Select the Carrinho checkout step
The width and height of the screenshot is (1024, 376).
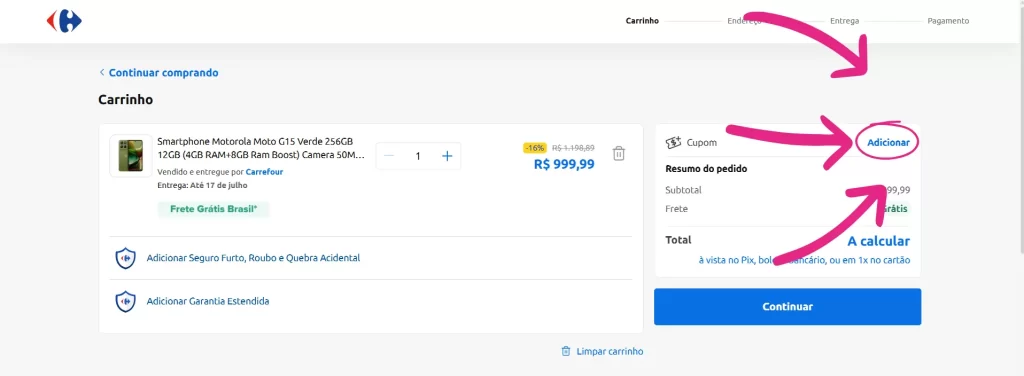click(642, 21)
